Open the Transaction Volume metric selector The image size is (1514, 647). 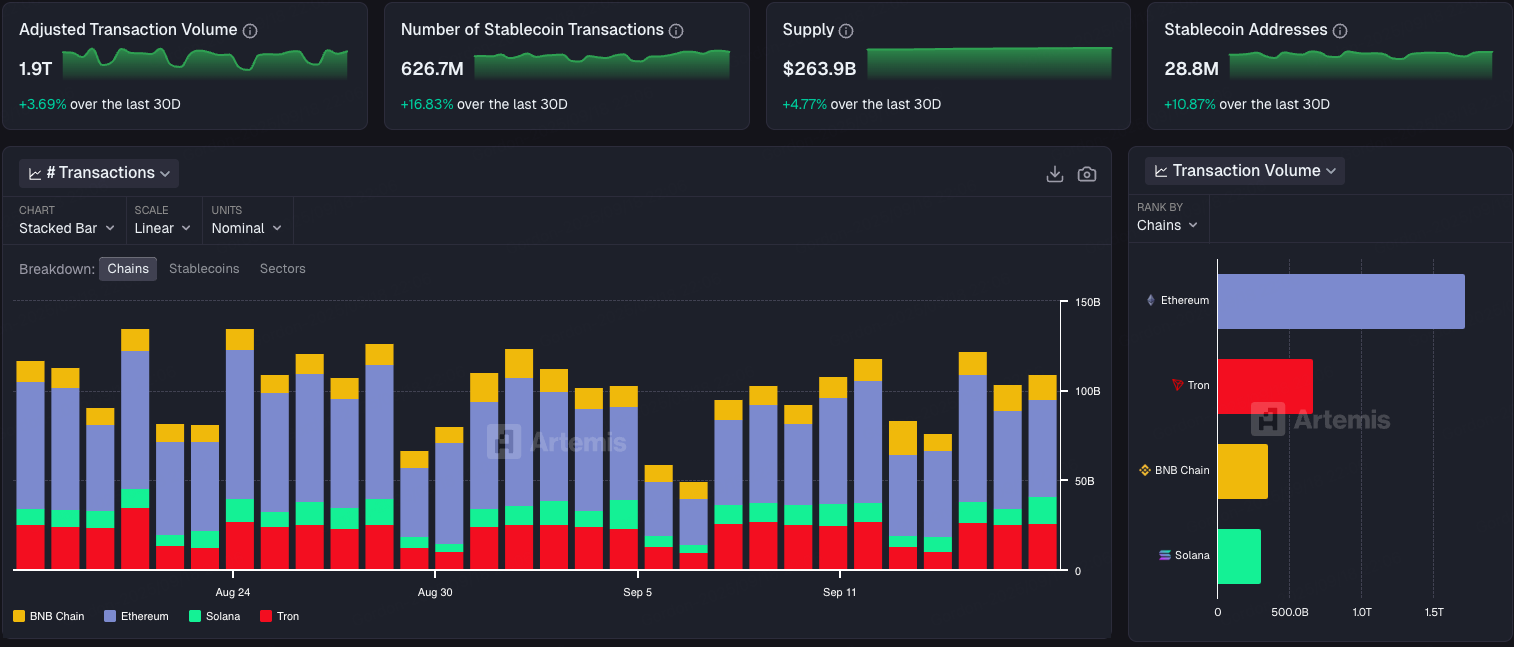tap(1245, 171)
